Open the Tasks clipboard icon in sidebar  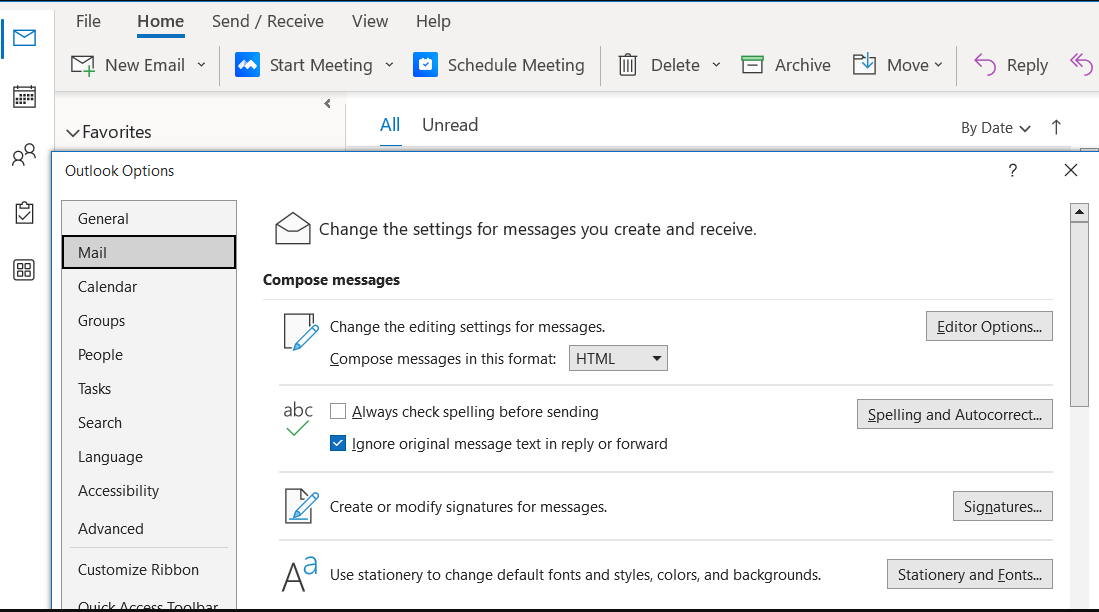click(x=25, y=212)
